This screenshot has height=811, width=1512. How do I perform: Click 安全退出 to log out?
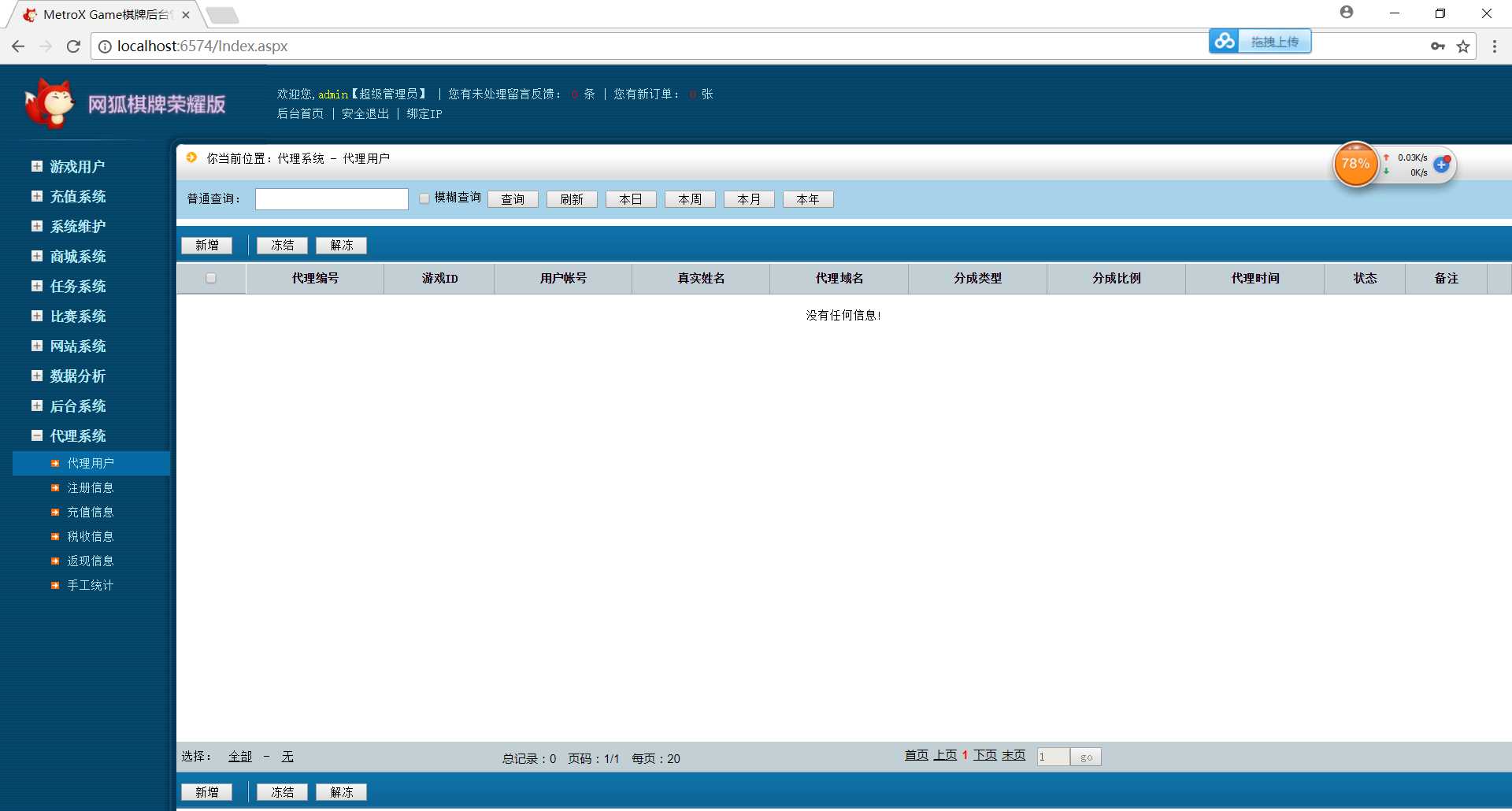tap(365, 114)
